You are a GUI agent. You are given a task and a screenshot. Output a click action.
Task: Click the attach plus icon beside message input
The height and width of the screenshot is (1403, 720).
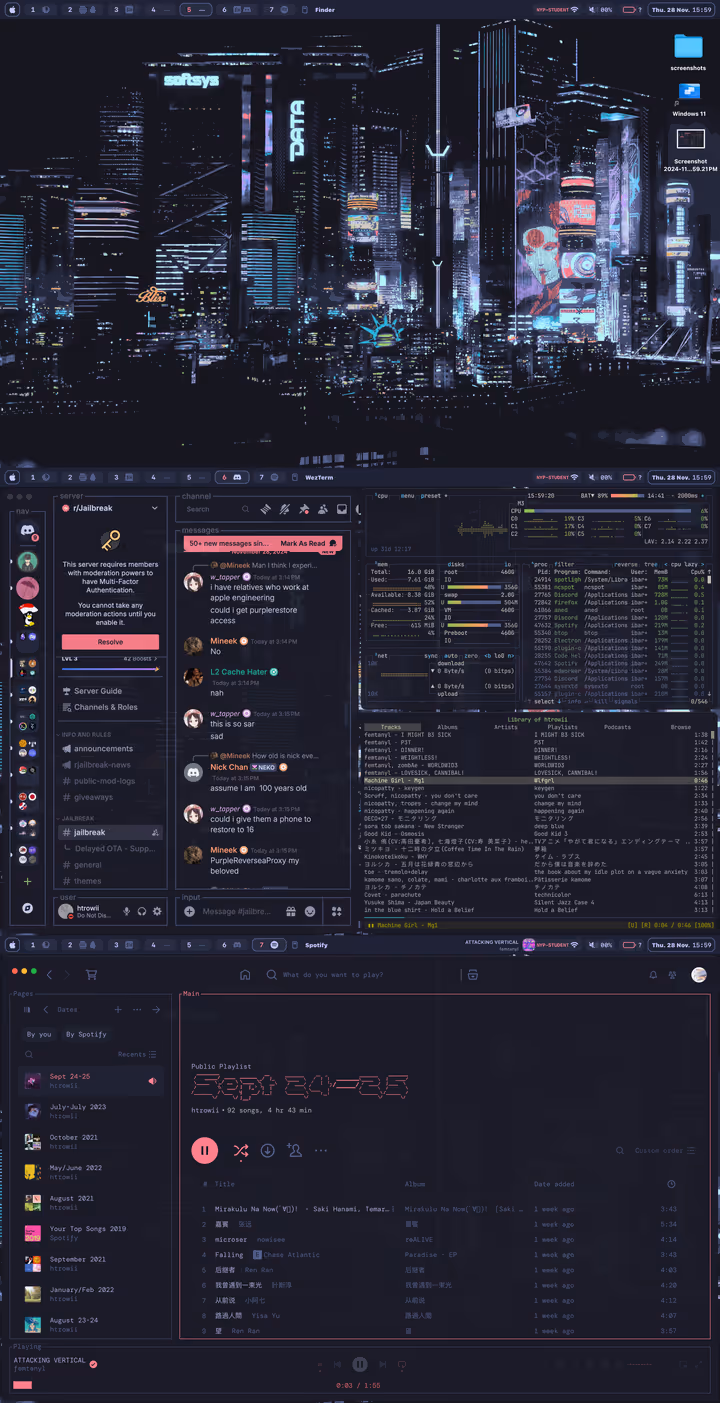pos(190,911)
